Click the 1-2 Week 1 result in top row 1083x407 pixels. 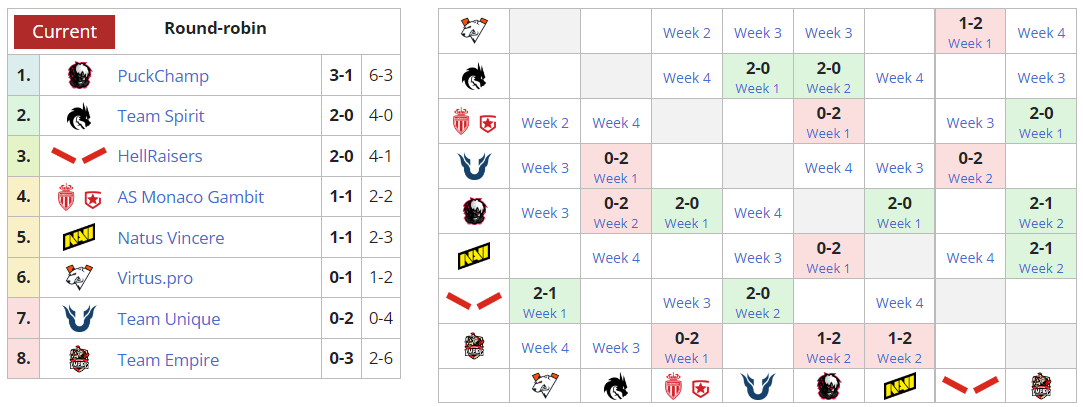click(969, 31)
